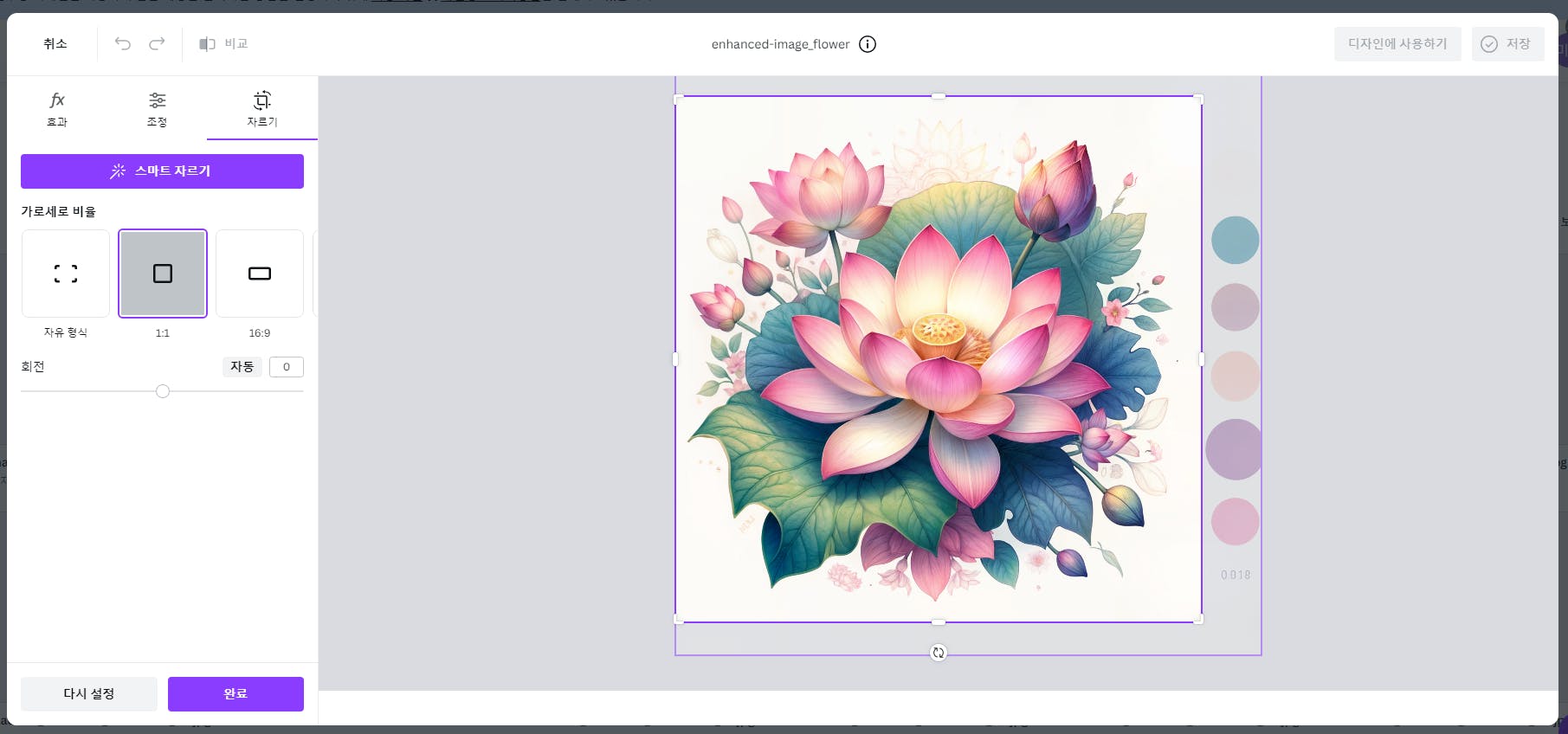Click the undo arrow icon
The width and height of the screenshot is (1568, 734).
tap(123, 43)
